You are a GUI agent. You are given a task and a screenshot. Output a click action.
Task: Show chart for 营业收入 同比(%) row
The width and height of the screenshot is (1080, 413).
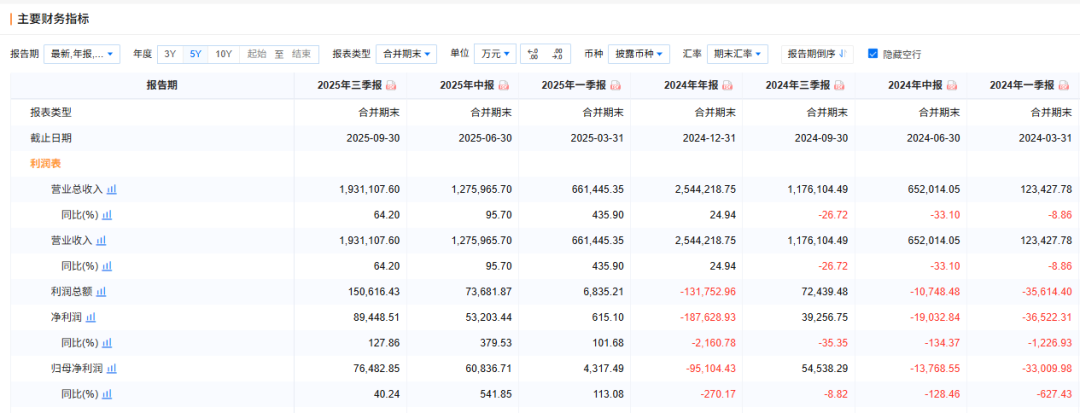[x=107, y=266]
